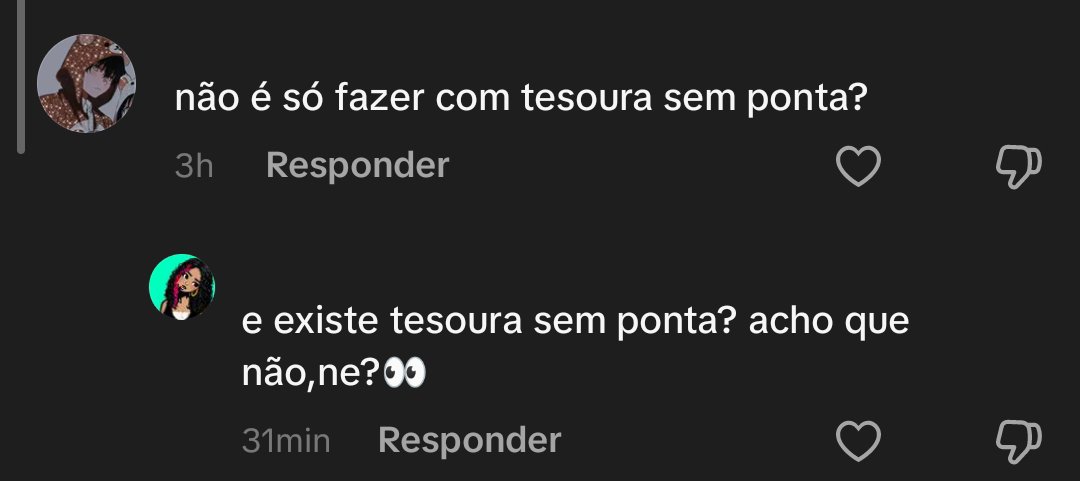Click the eyes emoji in the reply
The width and height of the screenshot is (1080, 481).
point(404,375)
